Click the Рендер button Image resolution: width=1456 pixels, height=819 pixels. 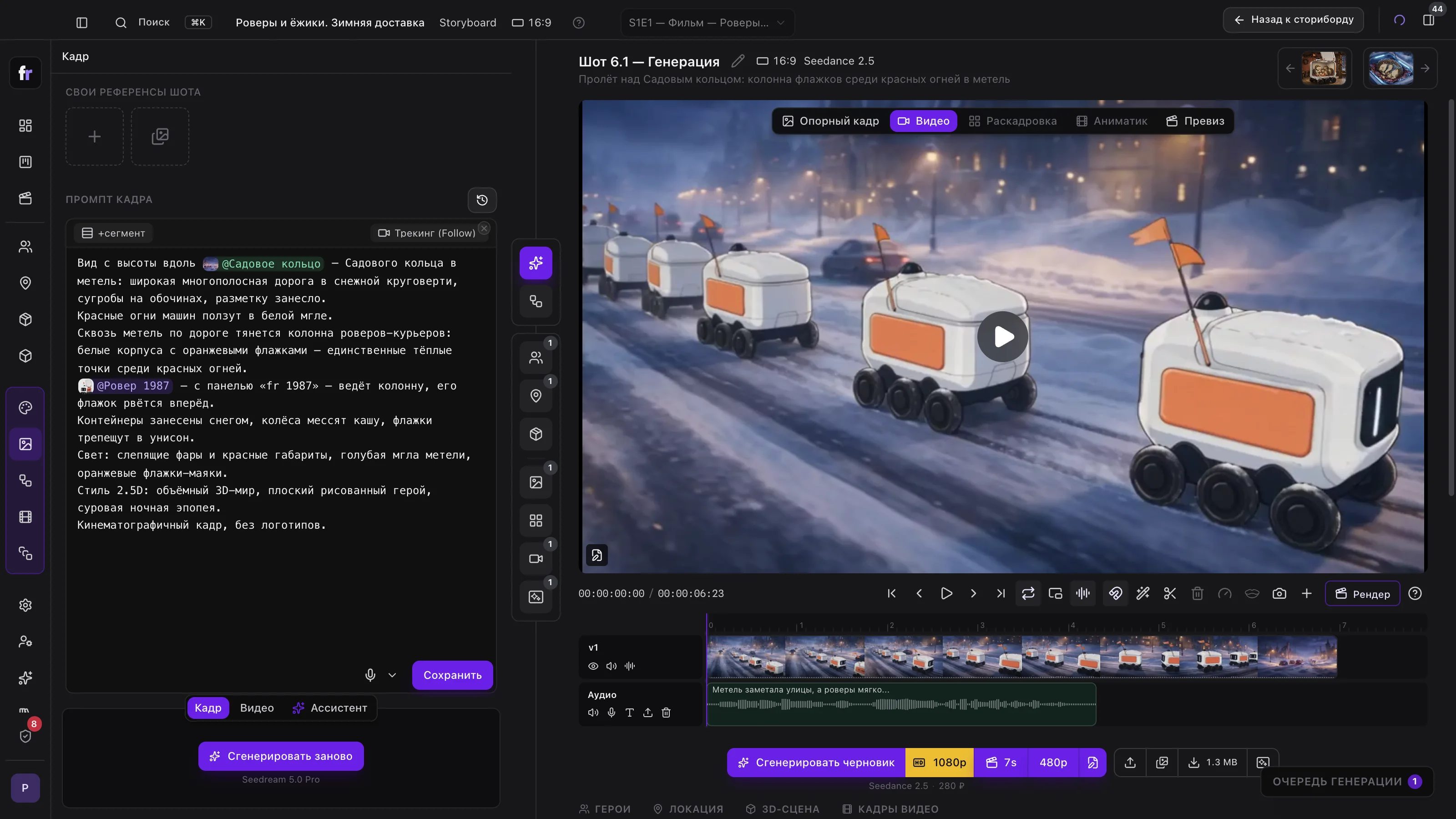1362,593
